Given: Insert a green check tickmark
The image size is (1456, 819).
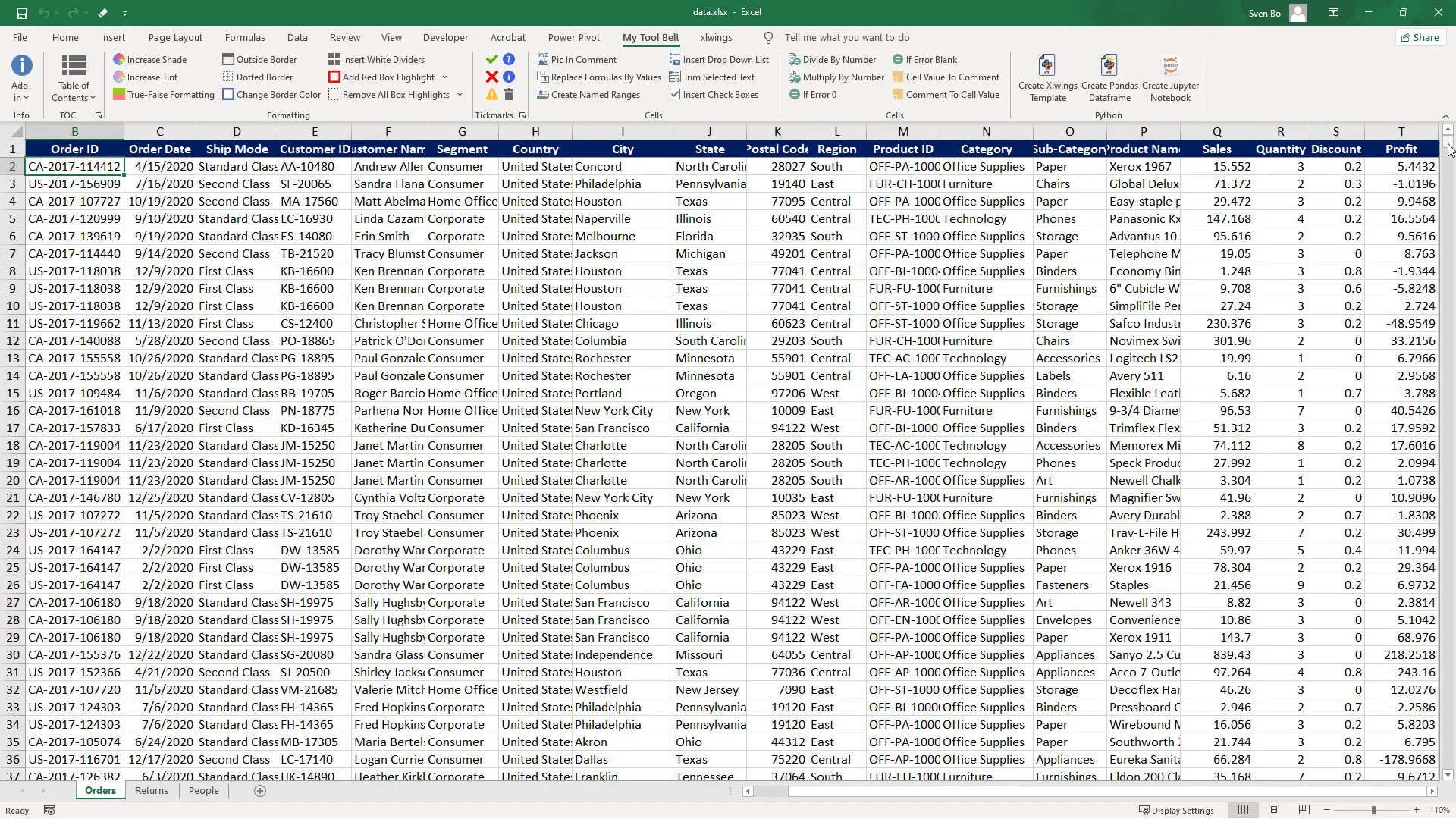Looking at the screenshot, I should pos(491,59).
